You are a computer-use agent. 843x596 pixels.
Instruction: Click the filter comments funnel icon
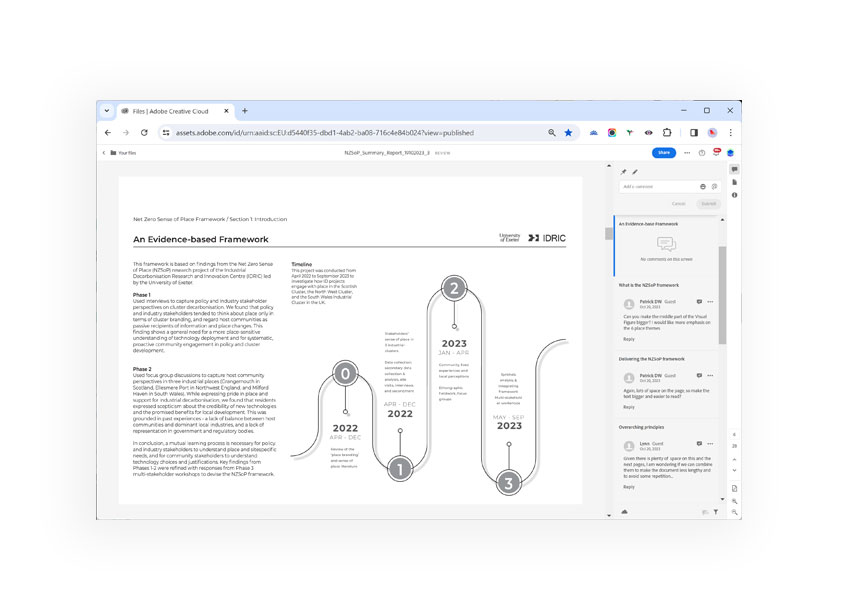715,511
